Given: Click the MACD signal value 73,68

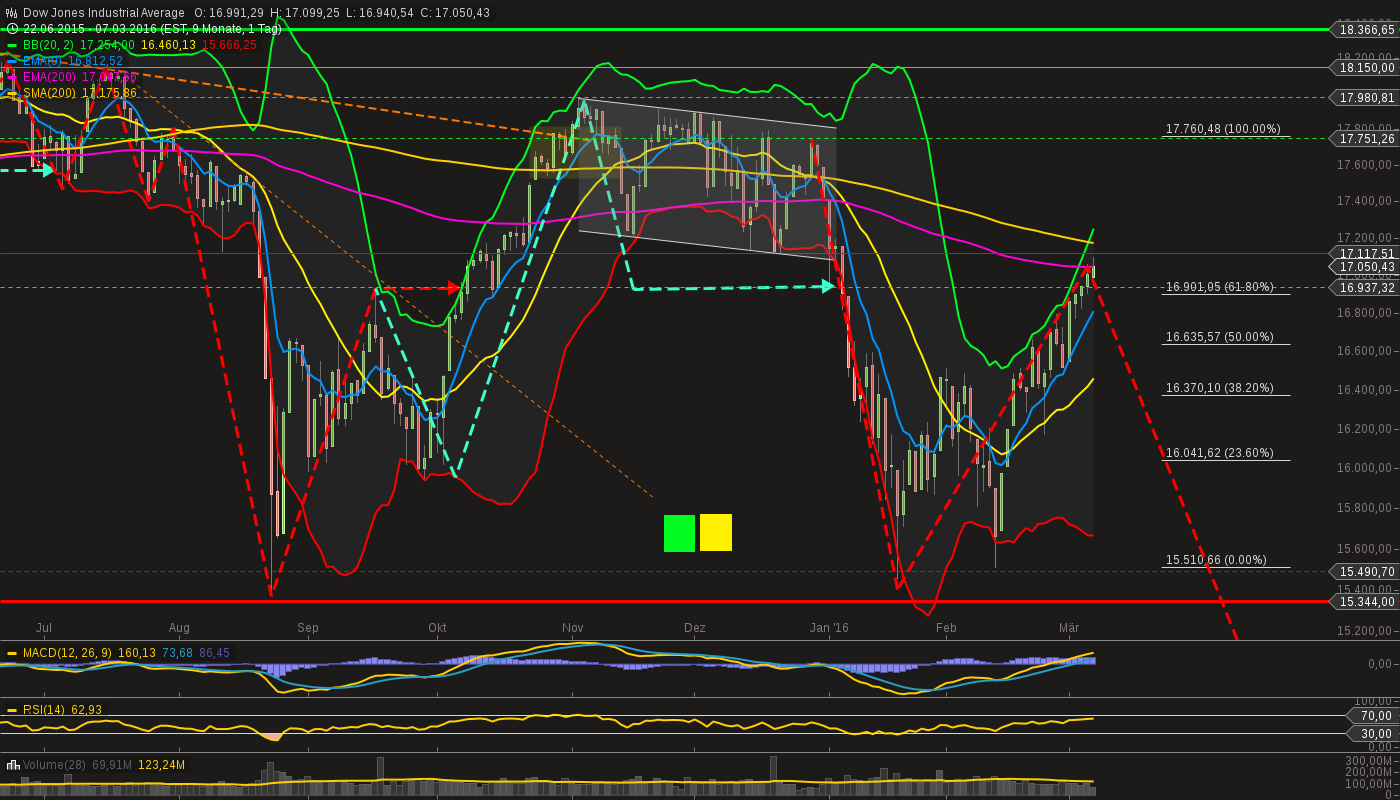Looking at the screenshot, I should [177, 653].
